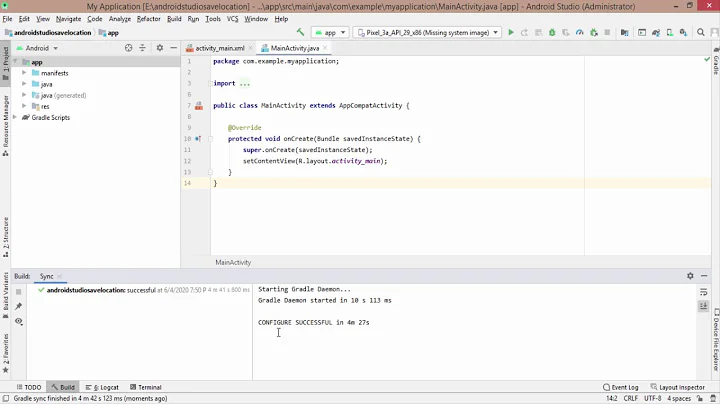
Task: Click the inspection checkmark in the editor corner
Action: click(707, 60)
